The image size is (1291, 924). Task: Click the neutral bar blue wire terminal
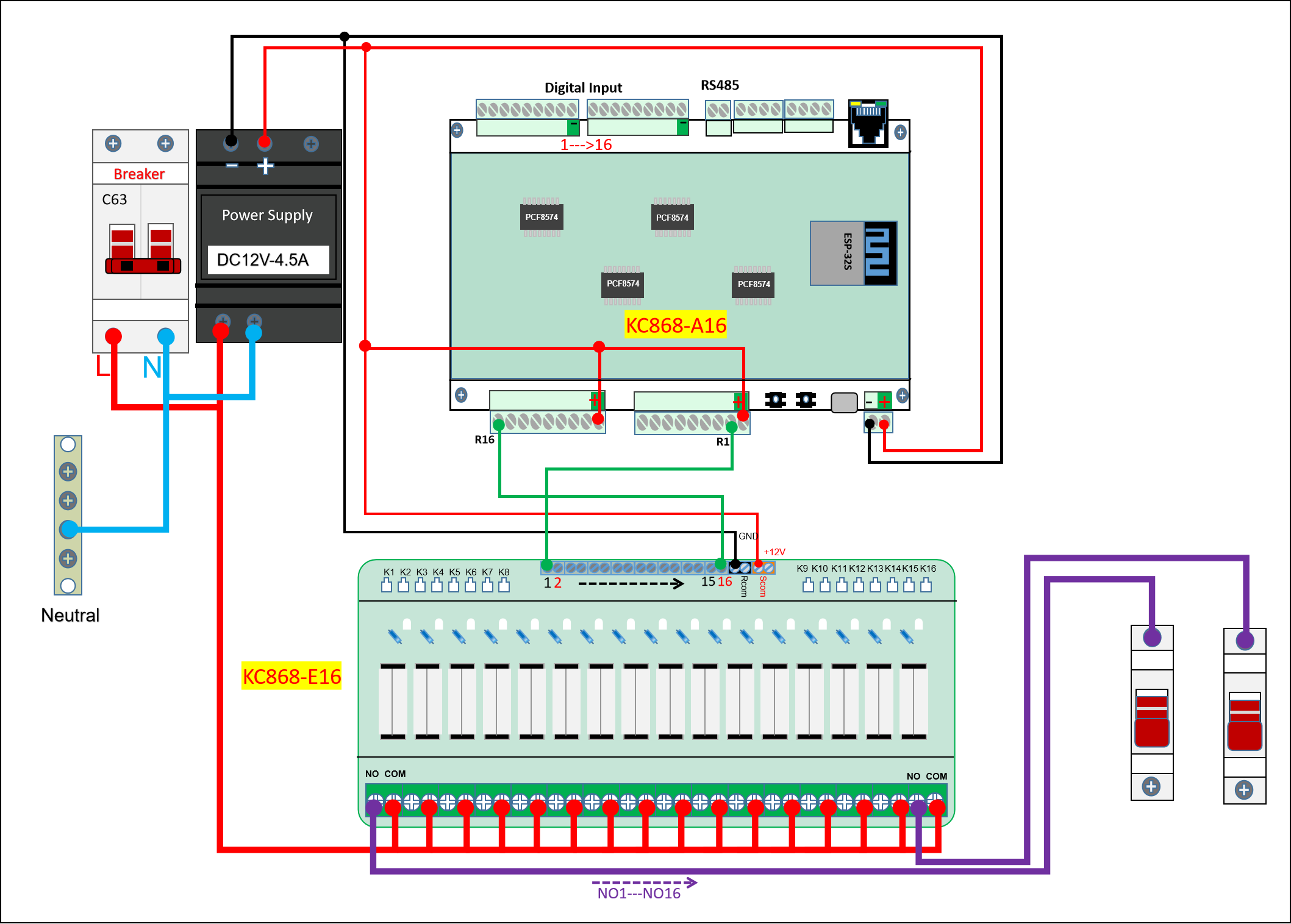coord(68,529)
